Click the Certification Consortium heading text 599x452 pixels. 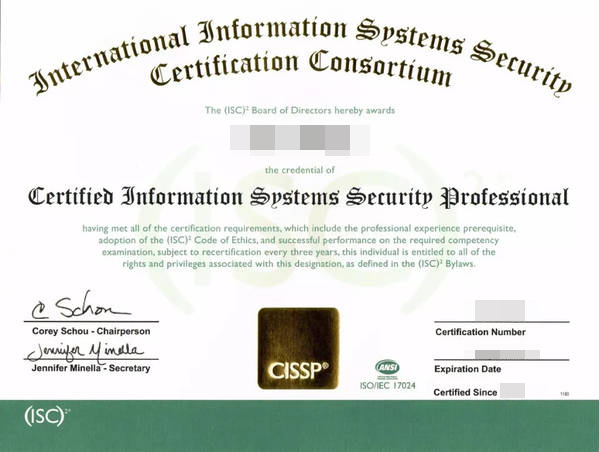(301, 69)
